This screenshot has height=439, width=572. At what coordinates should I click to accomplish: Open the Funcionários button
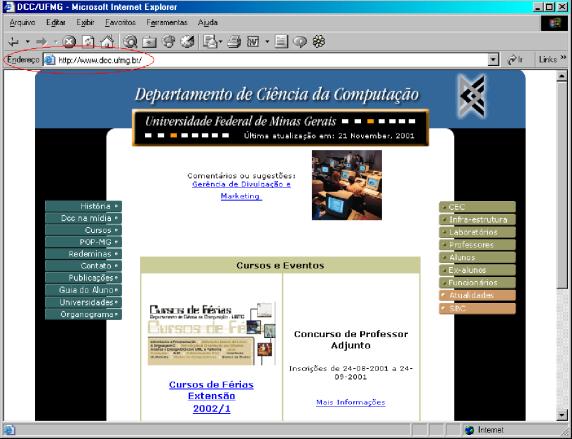(478, 283)
